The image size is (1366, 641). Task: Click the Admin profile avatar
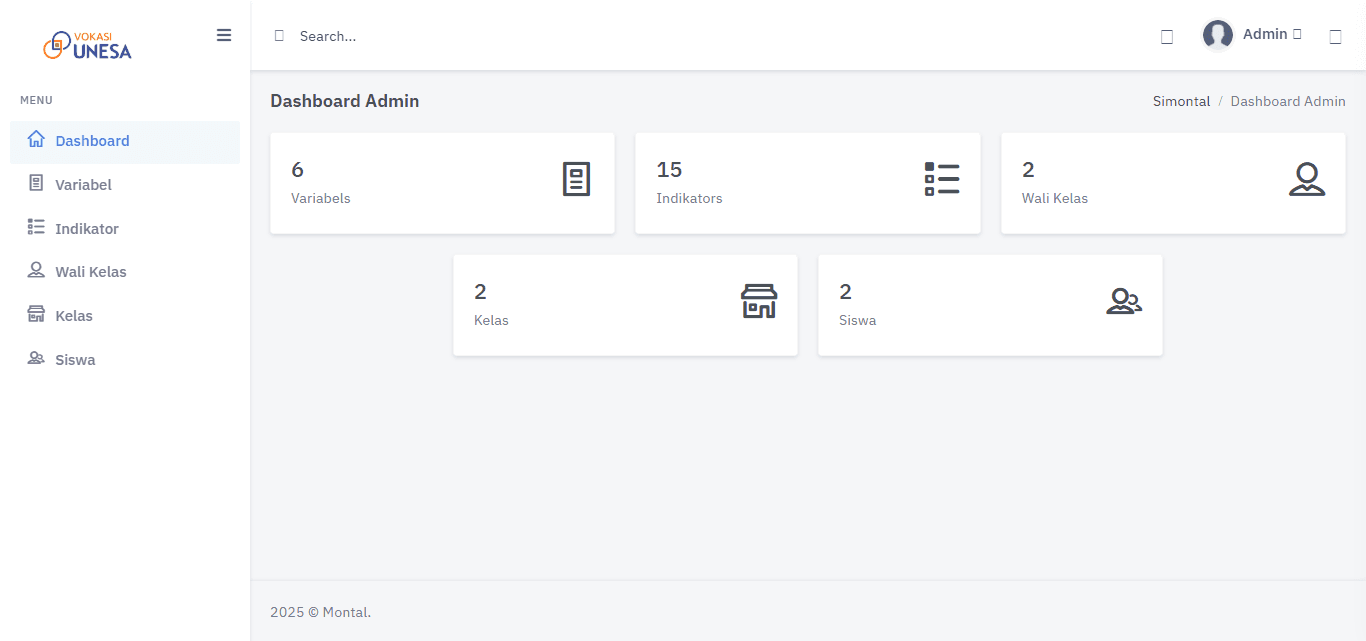tap(1218, 35)
